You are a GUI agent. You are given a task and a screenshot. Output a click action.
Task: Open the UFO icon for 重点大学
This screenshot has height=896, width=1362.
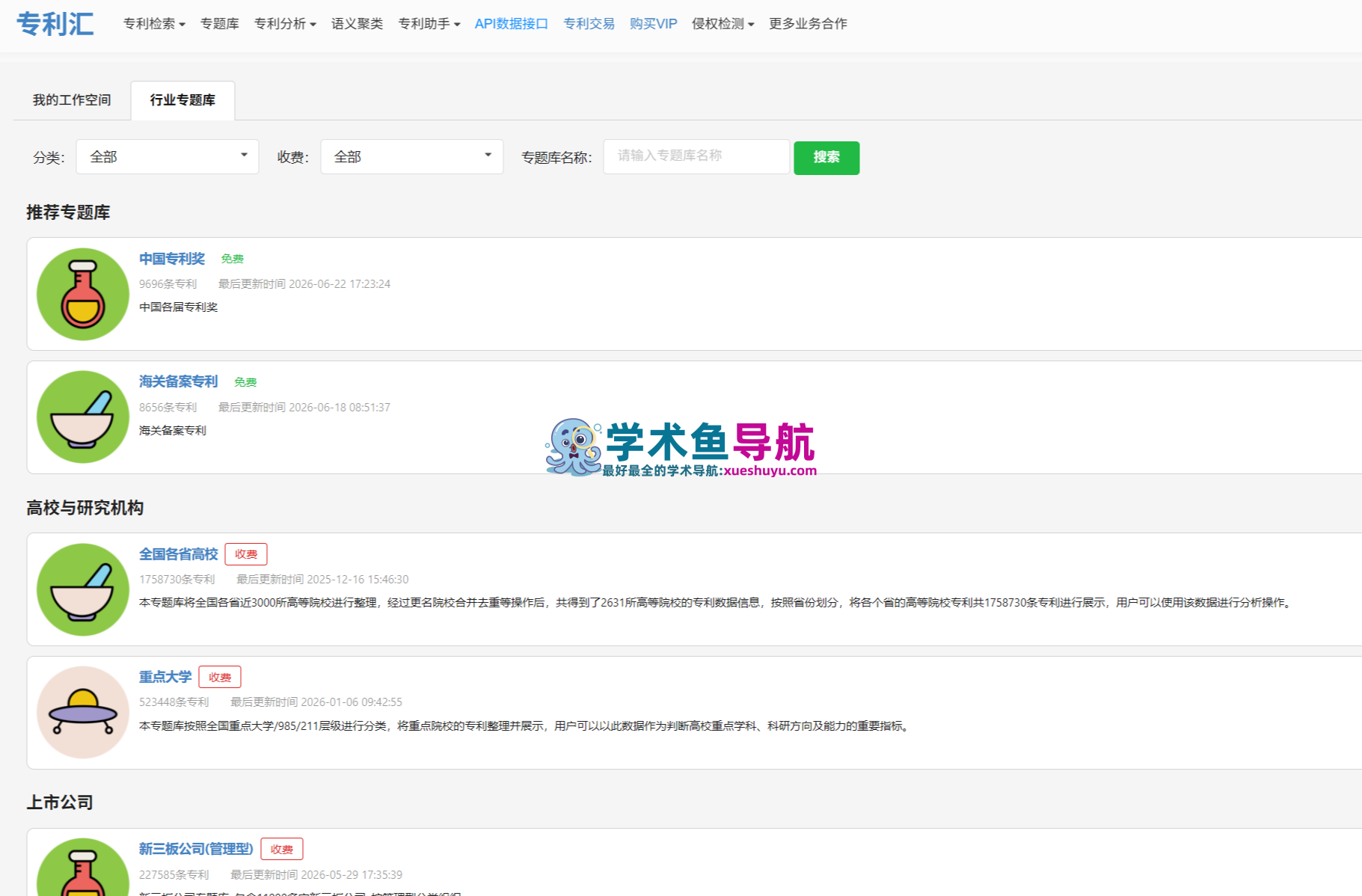tap(83, 712)
